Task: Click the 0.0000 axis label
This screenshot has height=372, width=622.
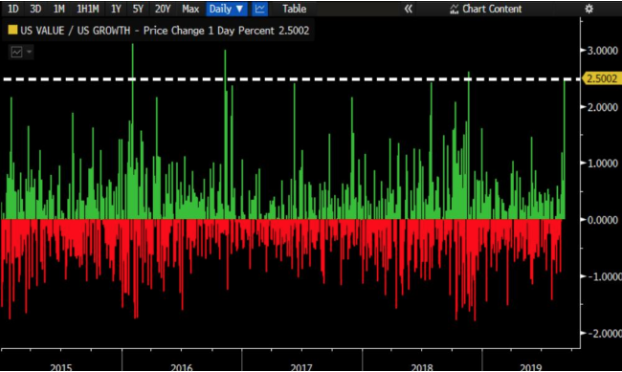Action: pyautogui.click(x=602, y=220)
